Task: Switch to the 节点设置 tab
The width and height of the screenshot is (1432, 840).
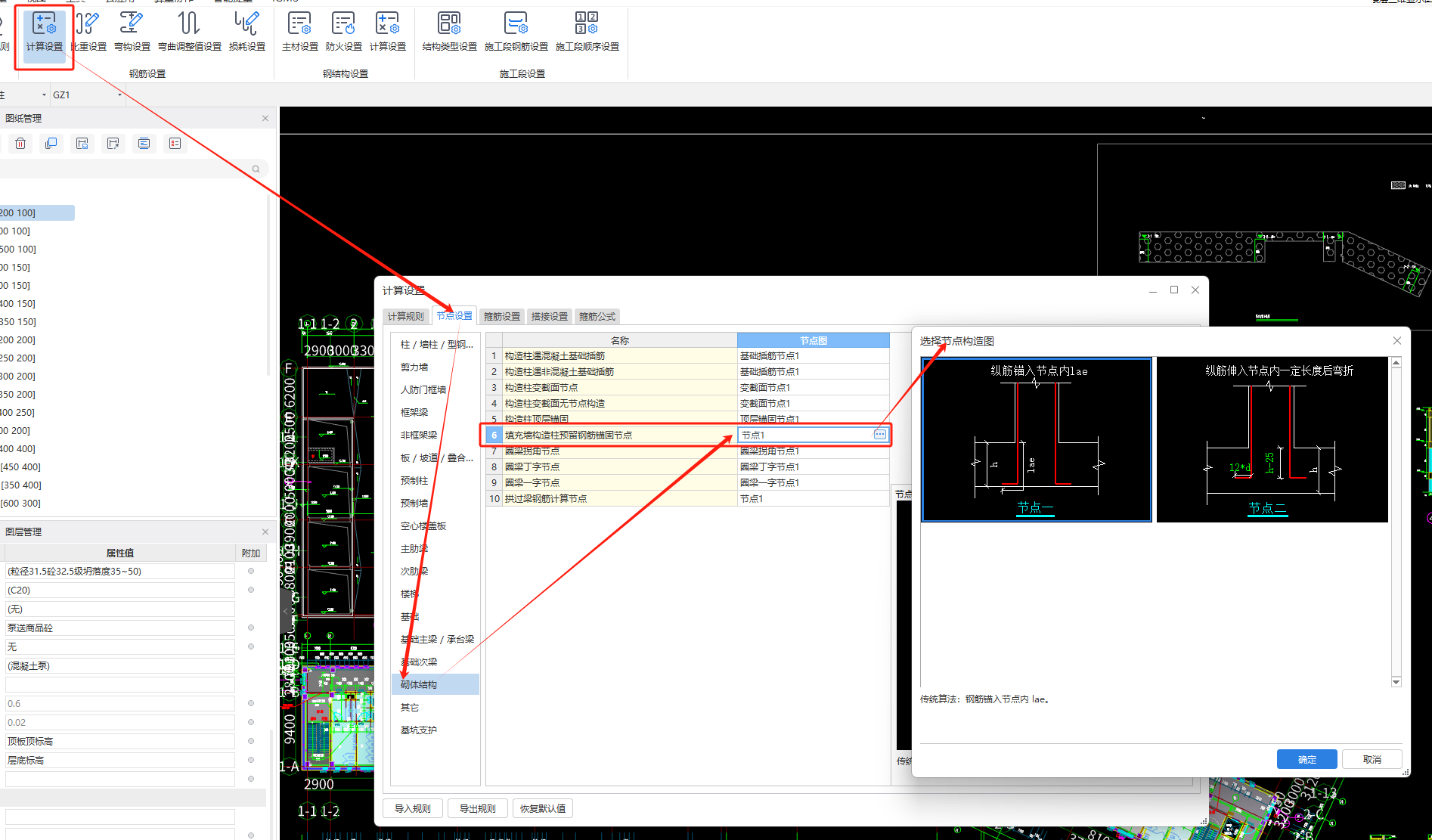Action: tap(454, 316)
